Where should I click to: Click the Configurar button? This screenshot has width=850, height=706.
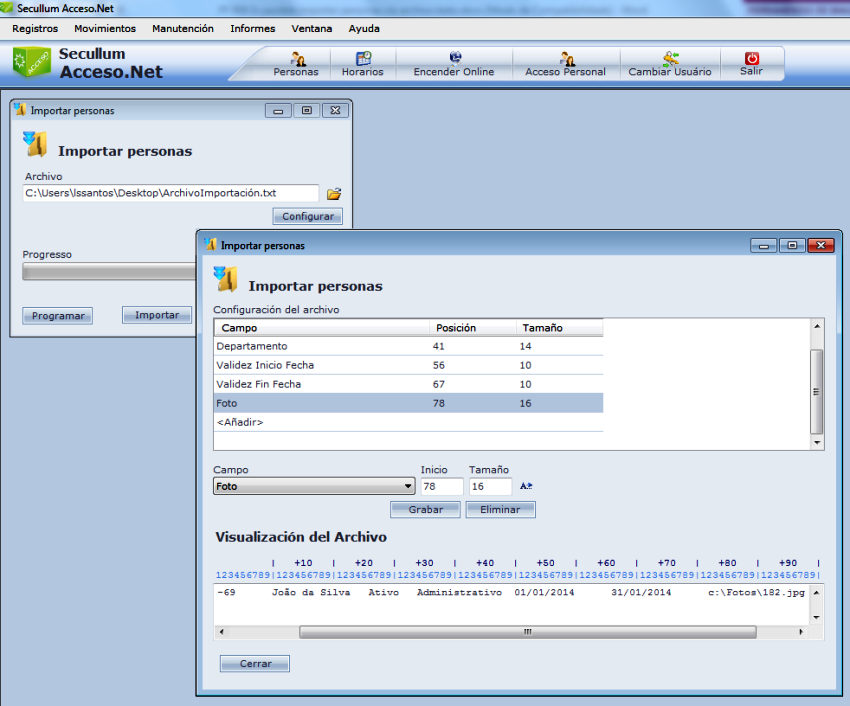[x=307, y=217]
